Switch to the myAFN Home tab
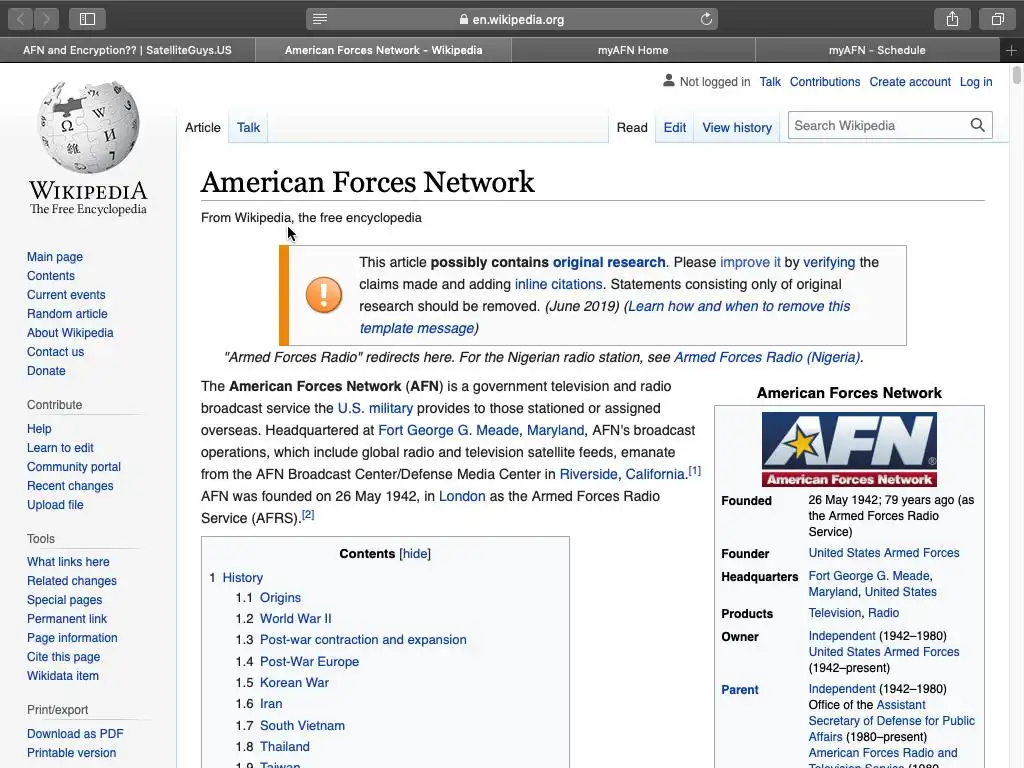Image resolution: width=1024 pixels, height=768 pixels. point(633,50)
